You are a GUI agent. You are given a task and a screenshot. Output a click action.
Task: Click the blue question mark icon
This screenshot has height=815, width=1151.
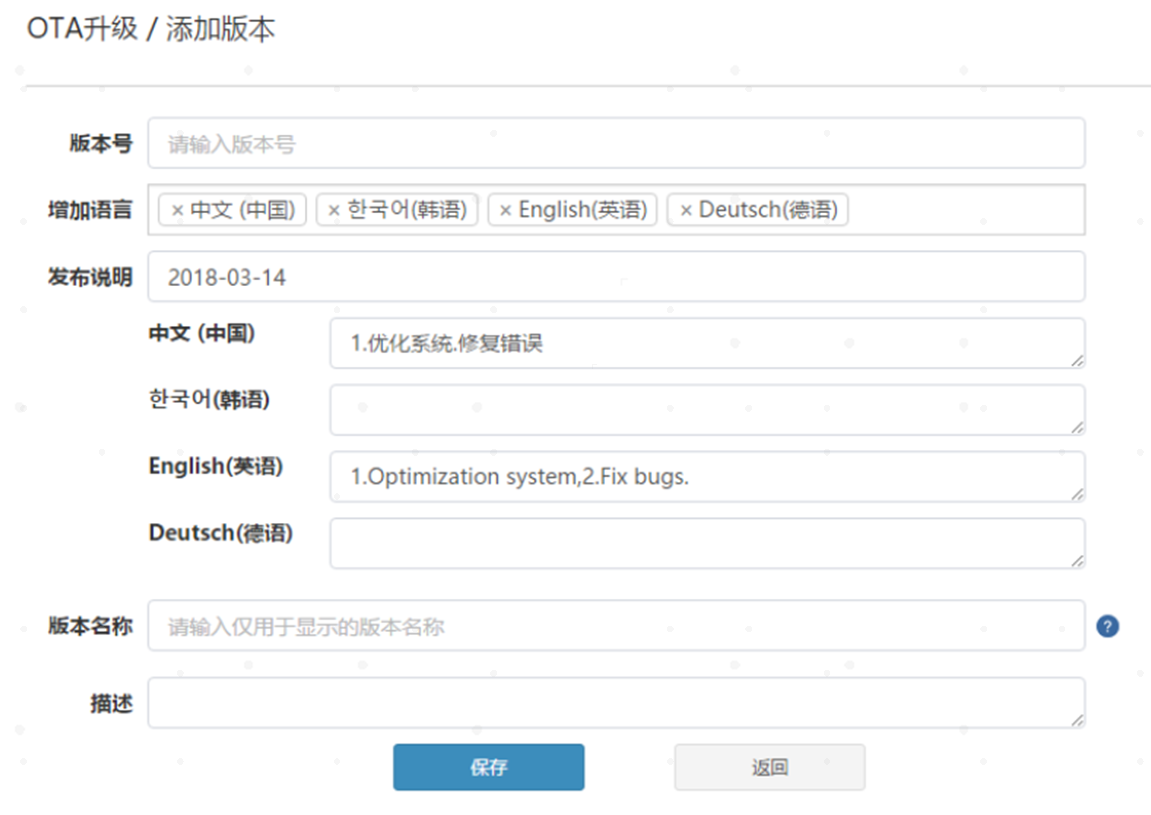click(1107, 626)
